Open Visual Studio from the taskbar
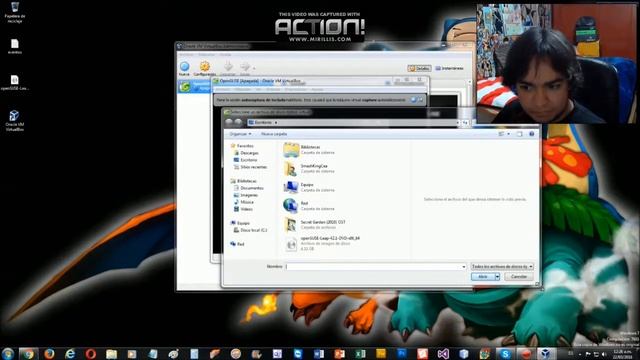Screen dimensions: 640x360 pos(443,353)
